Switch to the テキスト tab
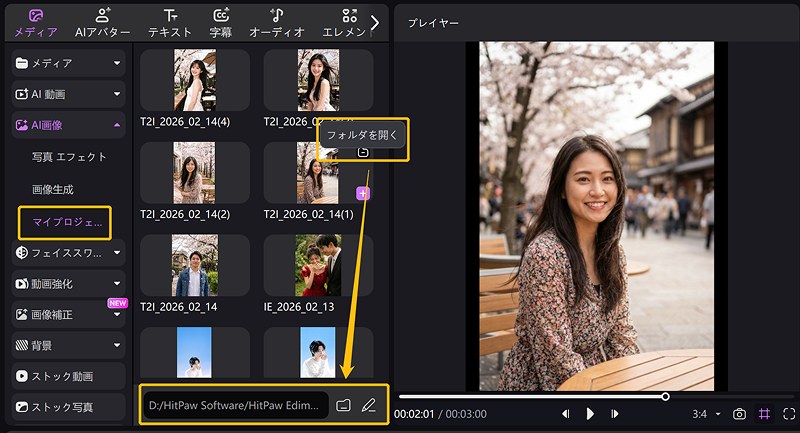 click(170, 22)
